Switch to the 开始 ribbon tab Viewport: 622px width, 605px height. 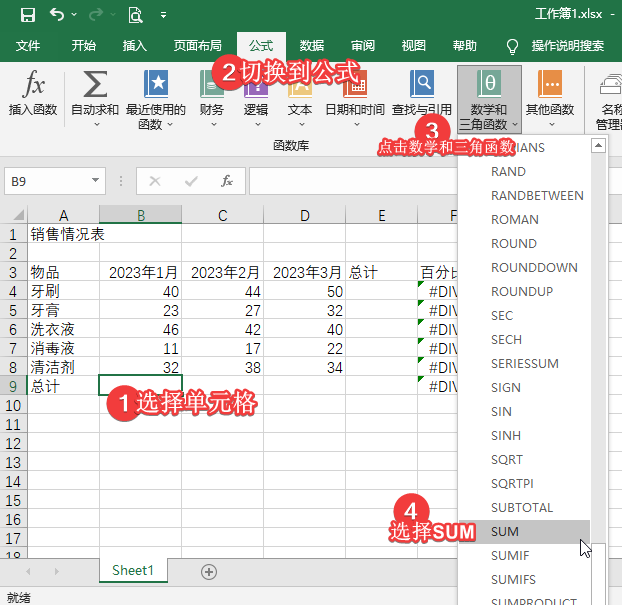[x=84, y=46]
